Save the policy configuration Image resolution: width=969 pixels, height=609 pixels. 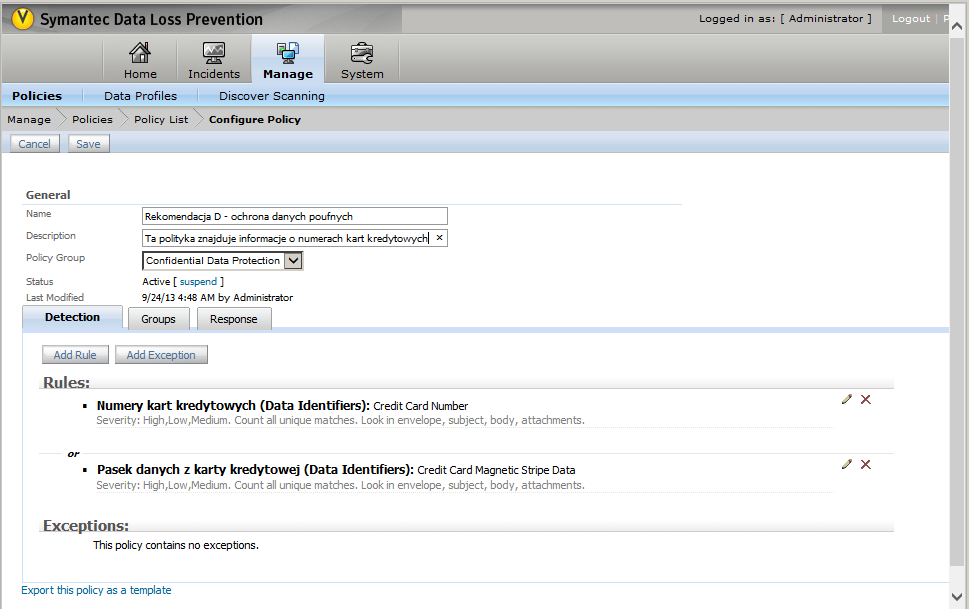pyautogui.click(x=88, y=144)
